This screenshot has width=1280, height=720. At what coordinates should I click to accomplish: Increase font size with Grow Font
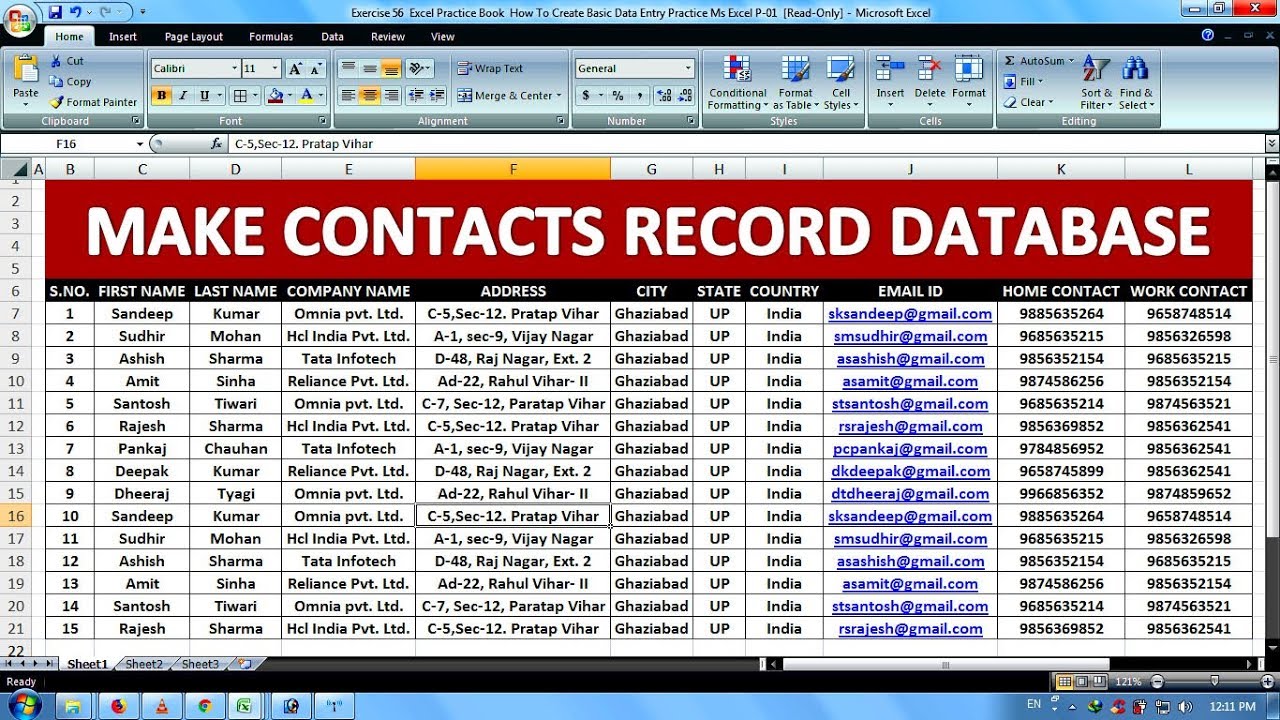click(295, 69)
